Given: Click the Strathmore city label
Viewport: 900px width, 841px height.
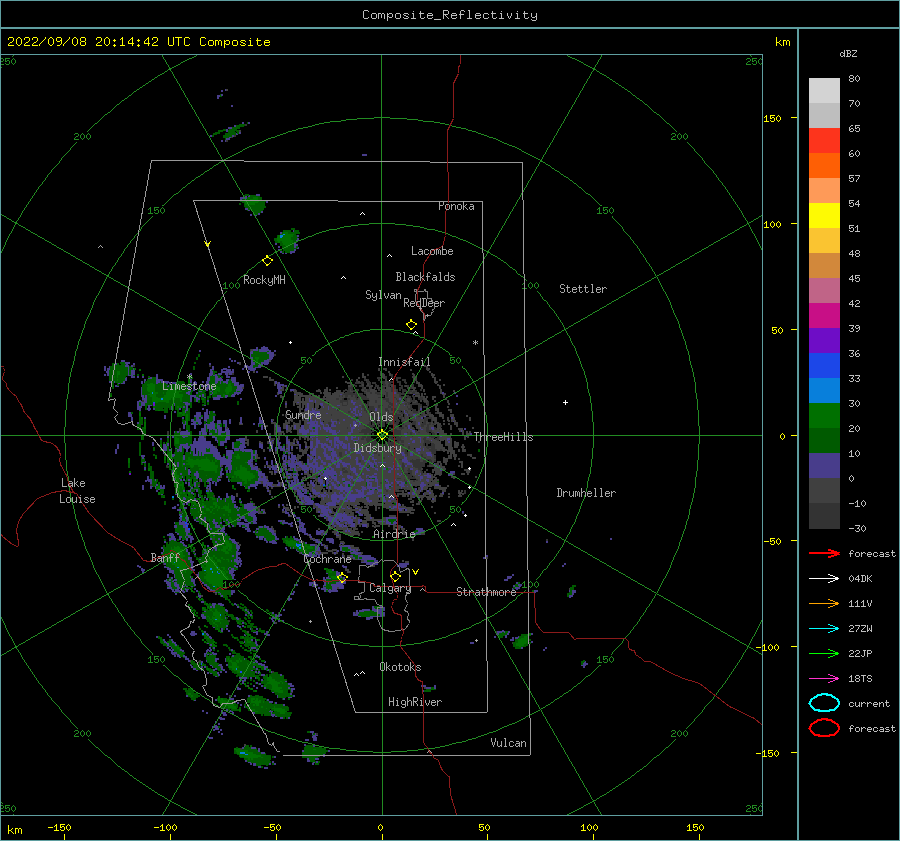Looking at the screenshot, I should pos(486,592).
